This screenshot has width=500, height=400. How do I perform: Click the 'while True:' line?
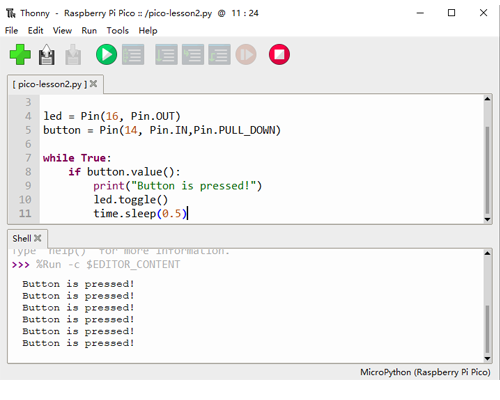pos(77,158)
